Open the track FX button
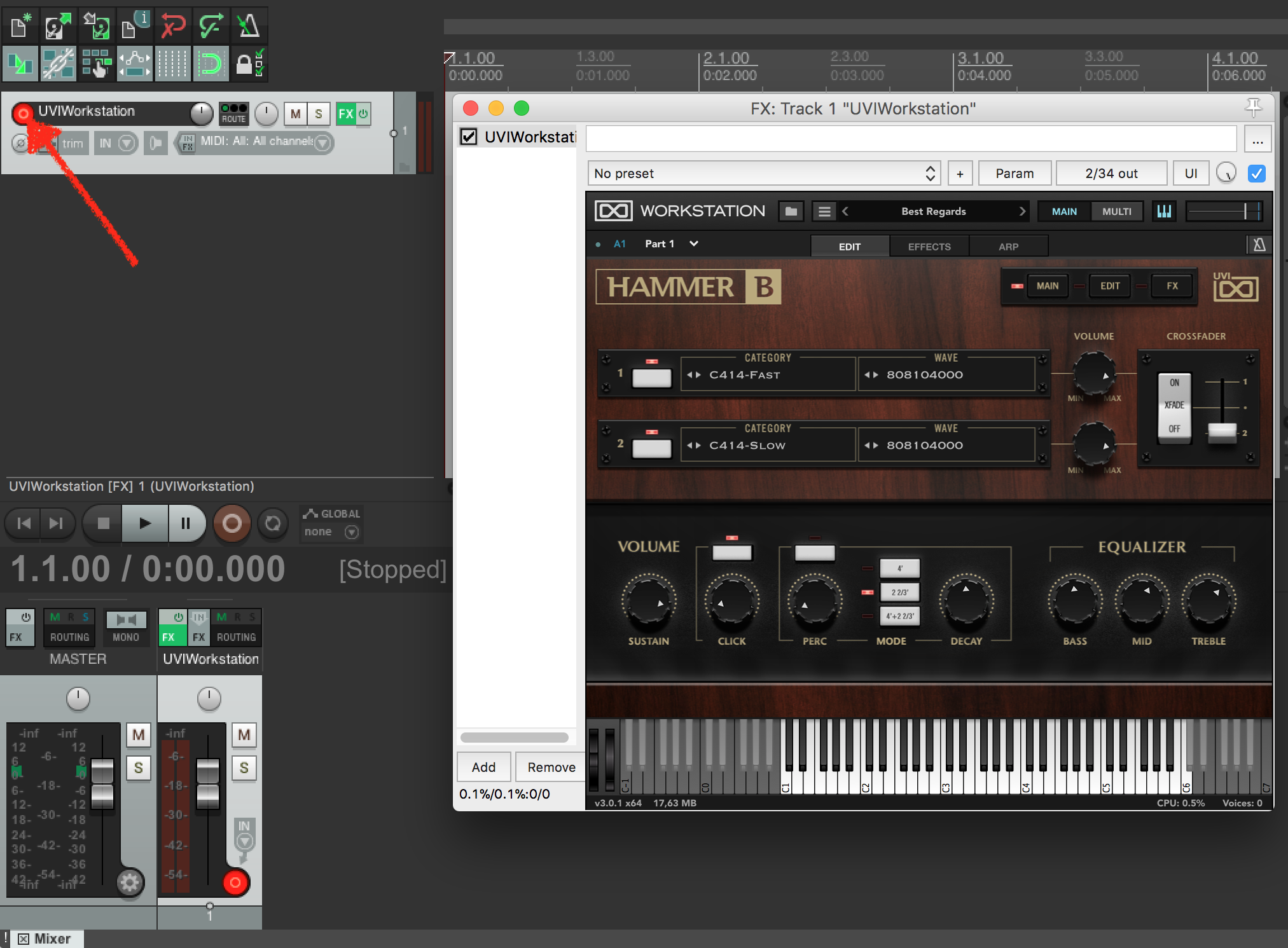 click(345, 114)
